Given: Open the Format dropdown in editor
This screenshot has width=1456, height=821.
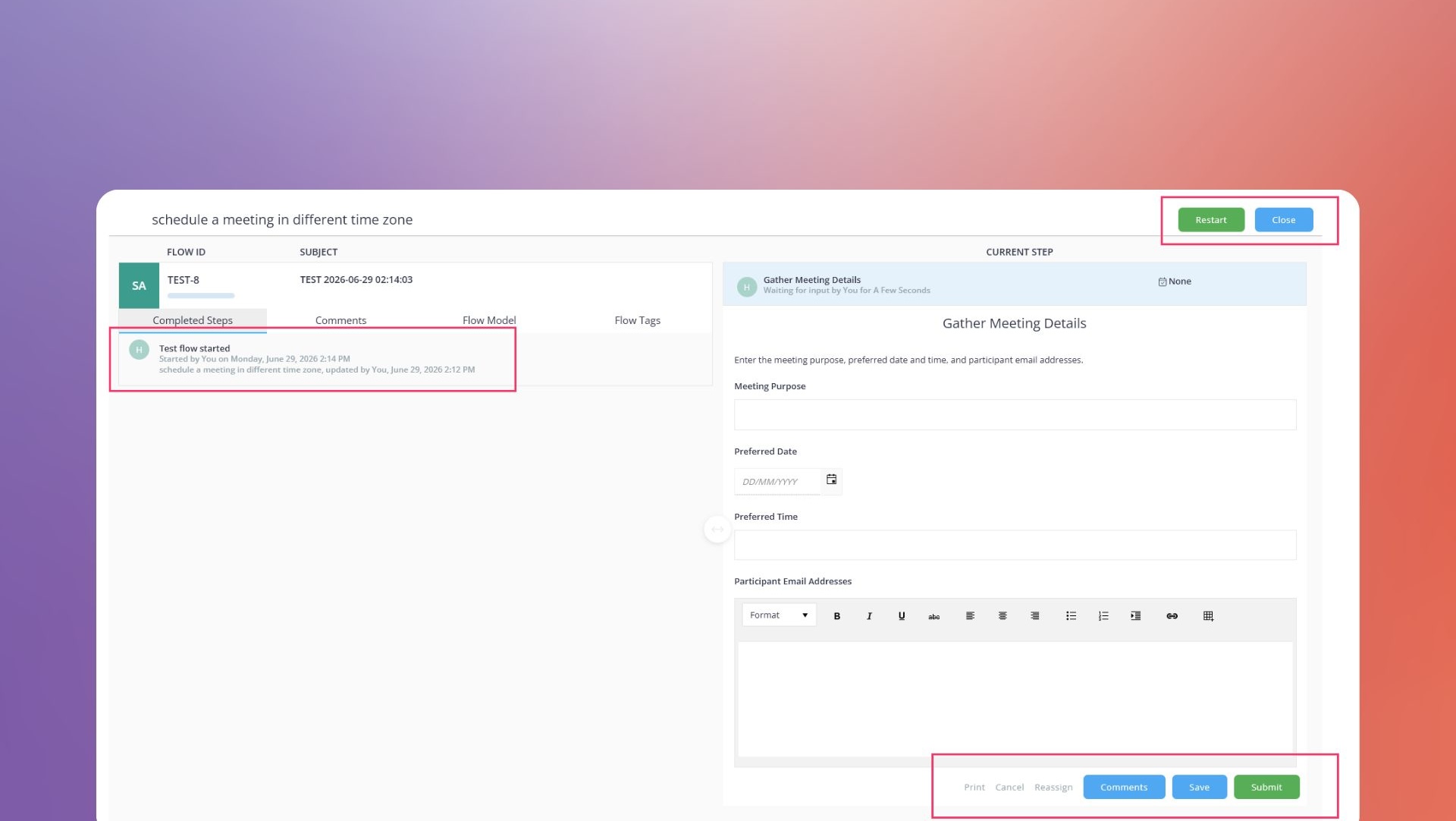Looking at the screenshot, I should (x=779, y=615).
